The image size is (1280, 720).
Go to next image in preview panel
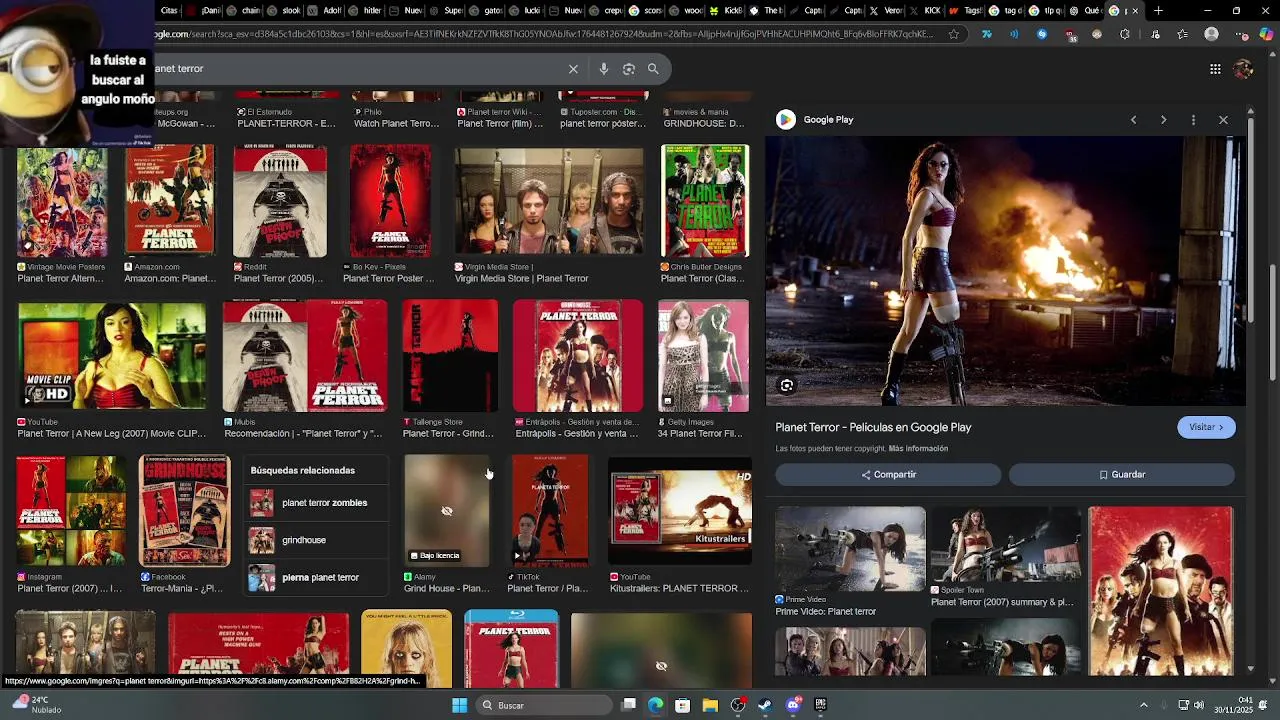1163,120
